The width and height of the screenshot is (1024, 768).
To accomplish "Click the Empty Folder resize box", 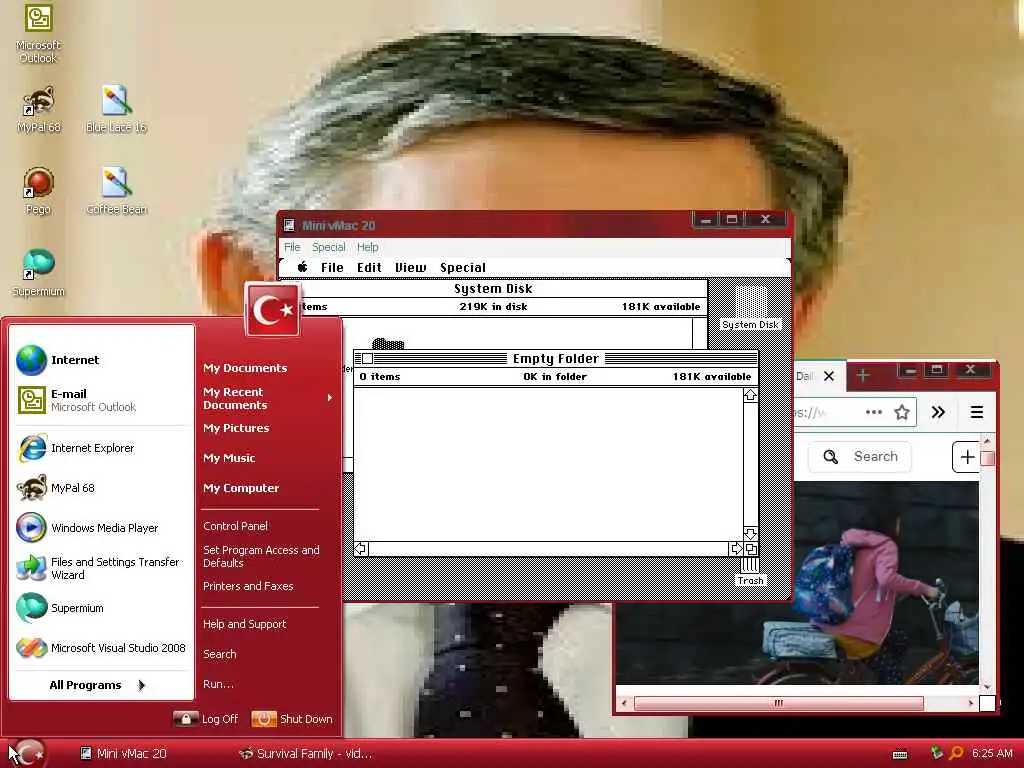I will 750,549.
